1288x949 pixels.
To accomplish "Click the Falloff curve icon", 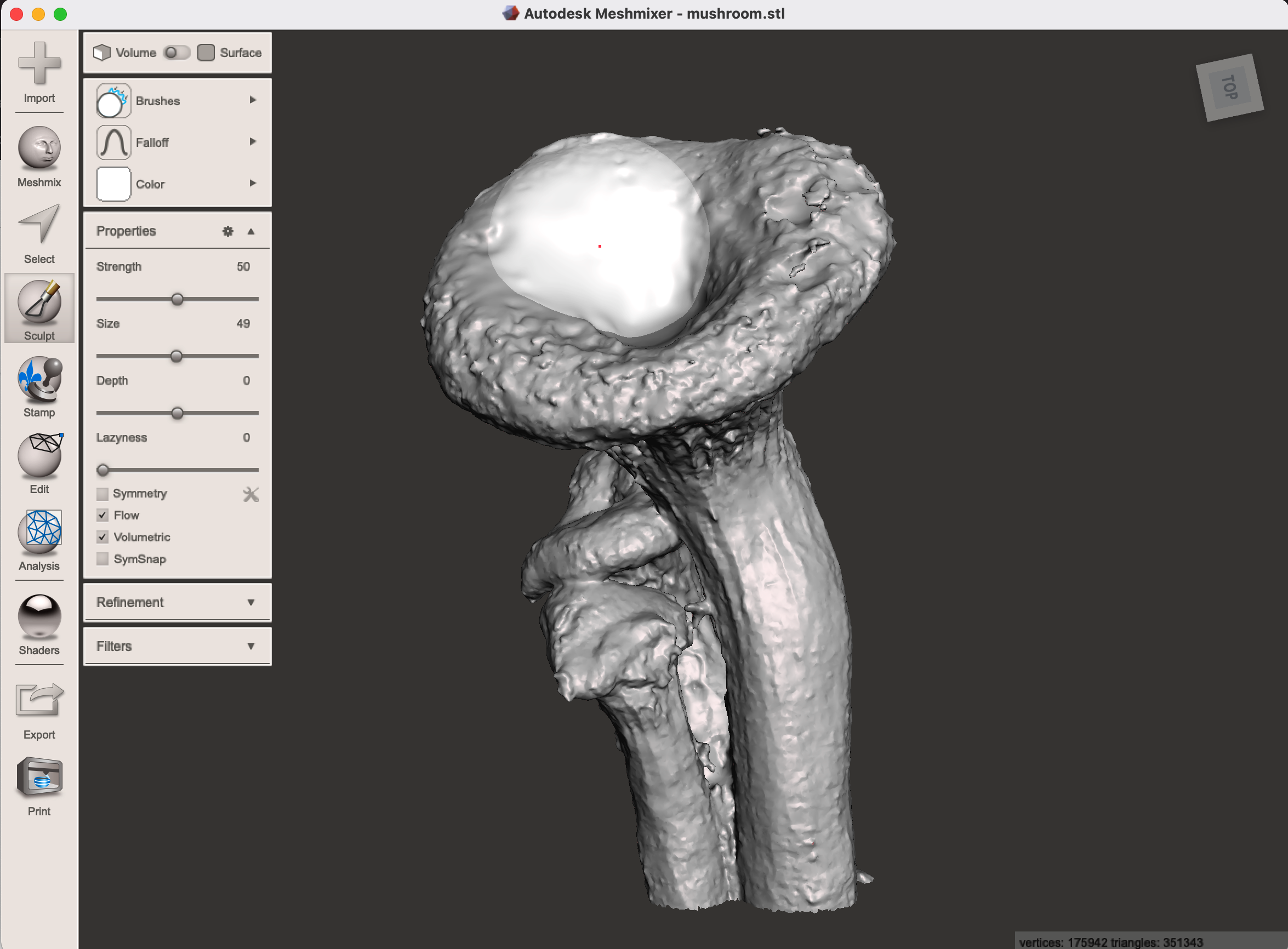I will pyautogui.click(x=113, y=142).
